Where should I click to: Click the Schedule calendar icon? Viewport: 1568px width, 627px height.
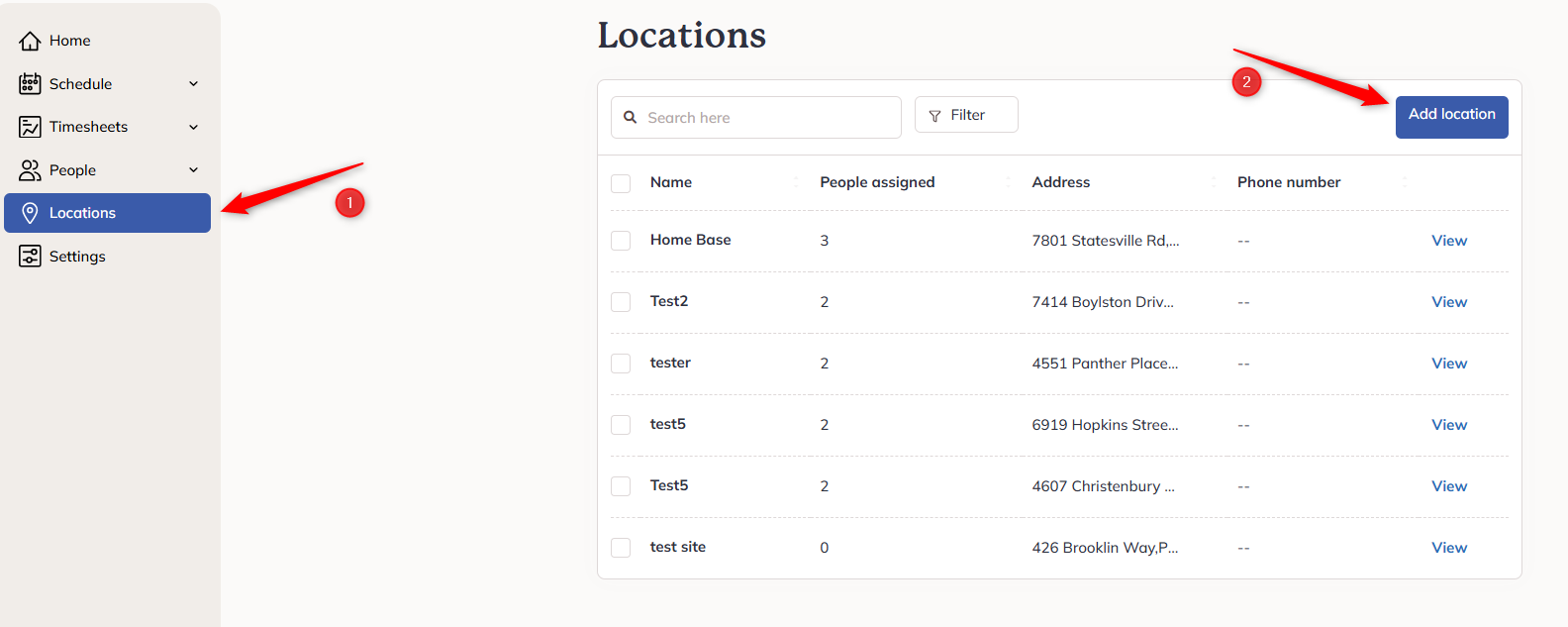pyautogui.click(x=30, y=84)
